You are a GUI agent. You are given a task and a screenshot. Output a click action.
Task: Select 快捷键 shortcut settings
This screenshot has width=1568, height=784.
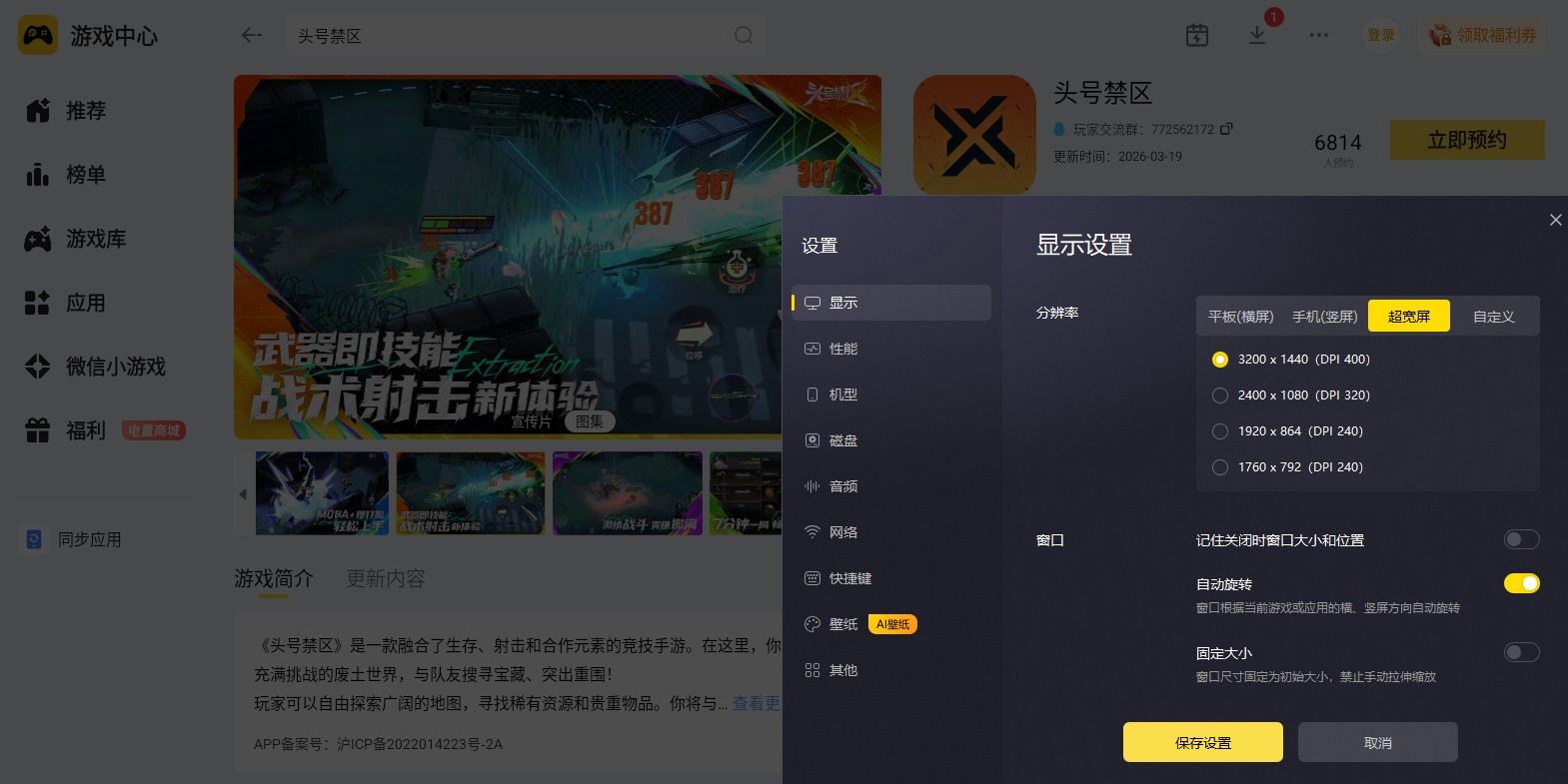click(891, 578)
